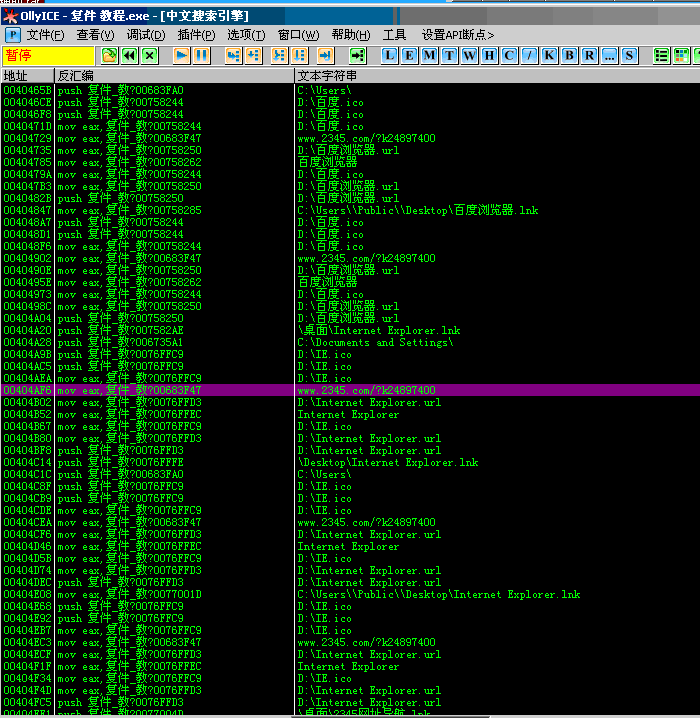Open the Windows (W) button
Viewport: 700px width, 718px height.
tap(469, 56)
